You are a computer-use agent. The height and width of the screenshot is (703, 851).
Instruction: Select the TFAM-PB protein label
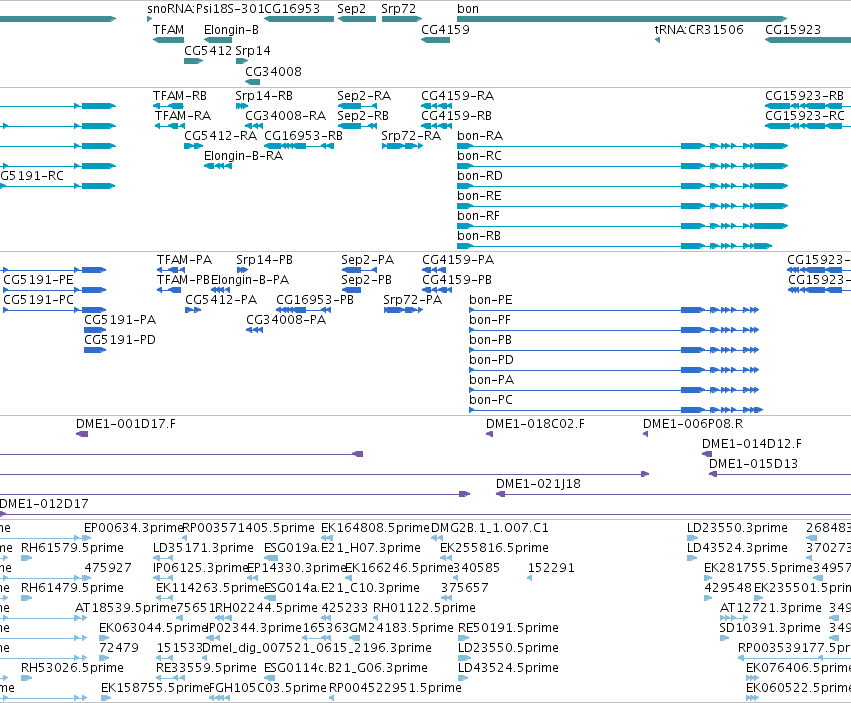[183, 280]
